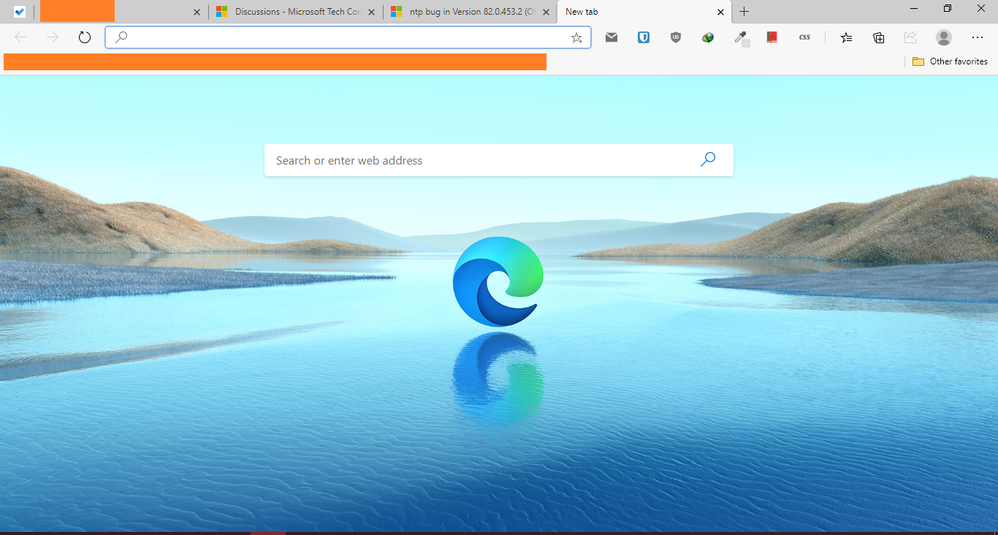The width and height of the screenshot is (998, 535).
Task: Open the mail envelope extension
Action: (612, 38)
